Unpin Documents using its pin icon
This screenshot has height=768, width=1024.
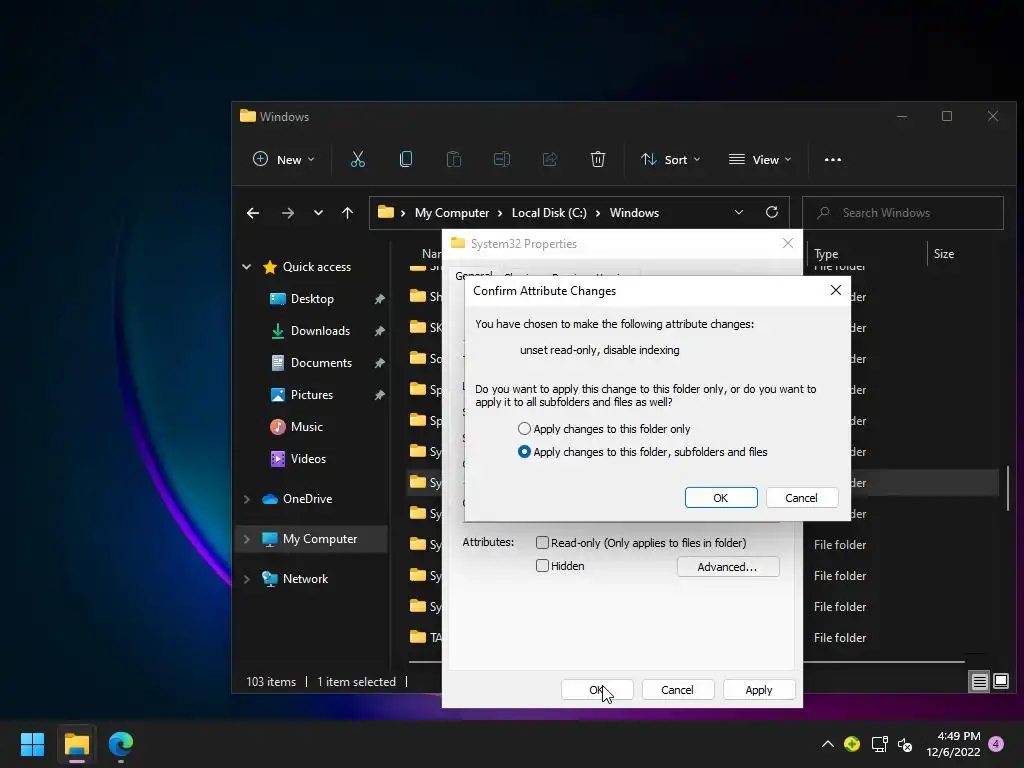pos(379,363)
